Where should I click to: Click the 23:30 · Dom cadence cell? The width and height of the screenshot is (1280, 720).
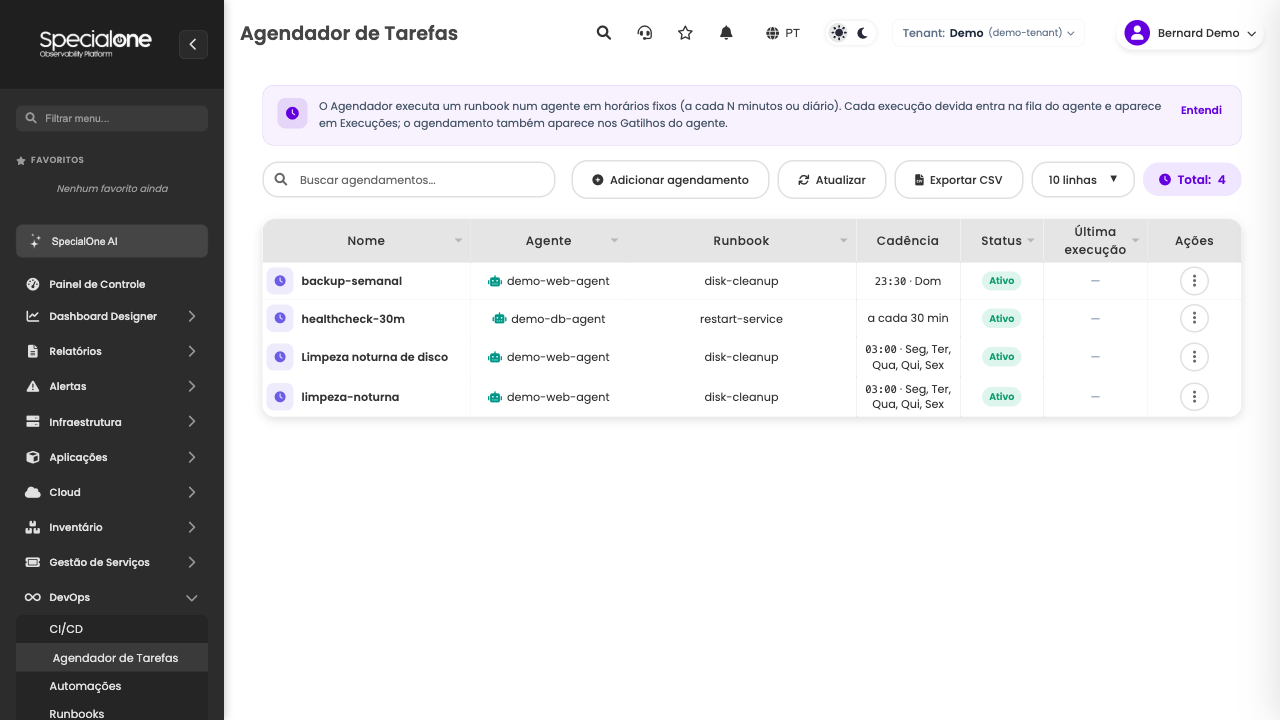(908, 281)
